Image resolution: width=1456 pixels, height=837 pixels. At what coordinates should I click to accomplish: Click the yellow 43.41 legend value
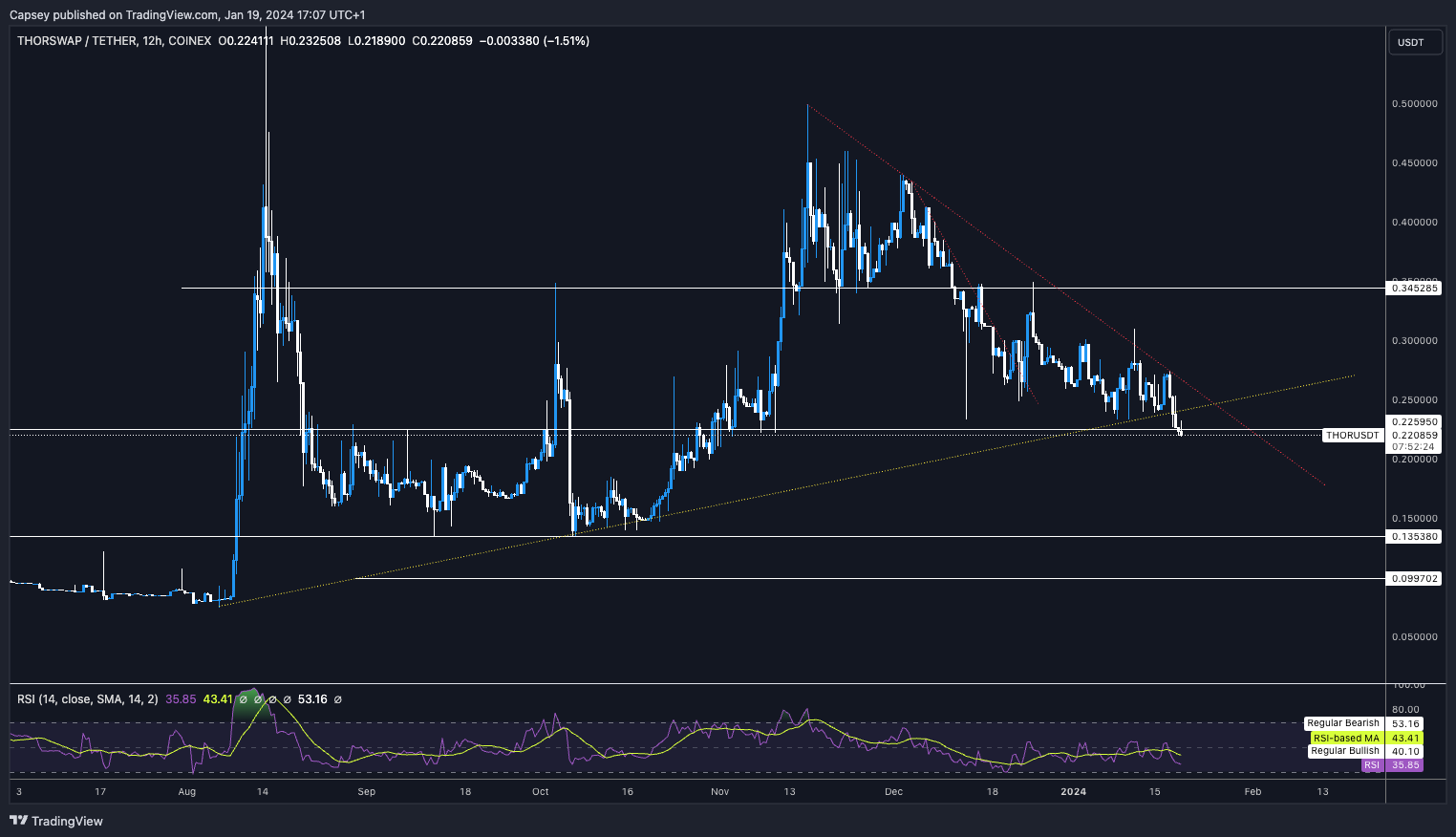[218, 699]
